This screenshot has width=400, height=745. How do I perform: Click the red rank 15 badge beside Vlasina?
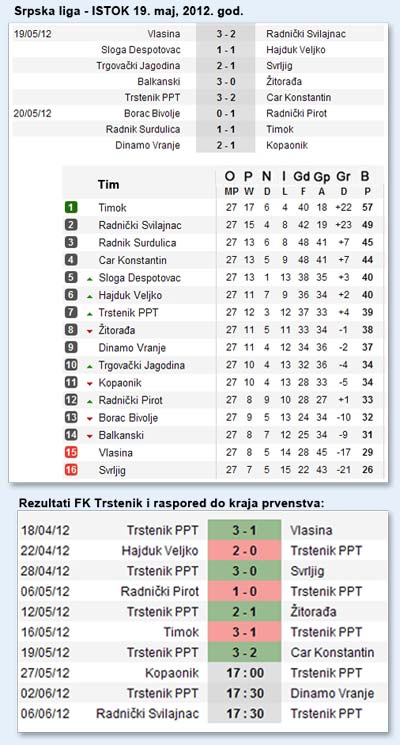71,452
